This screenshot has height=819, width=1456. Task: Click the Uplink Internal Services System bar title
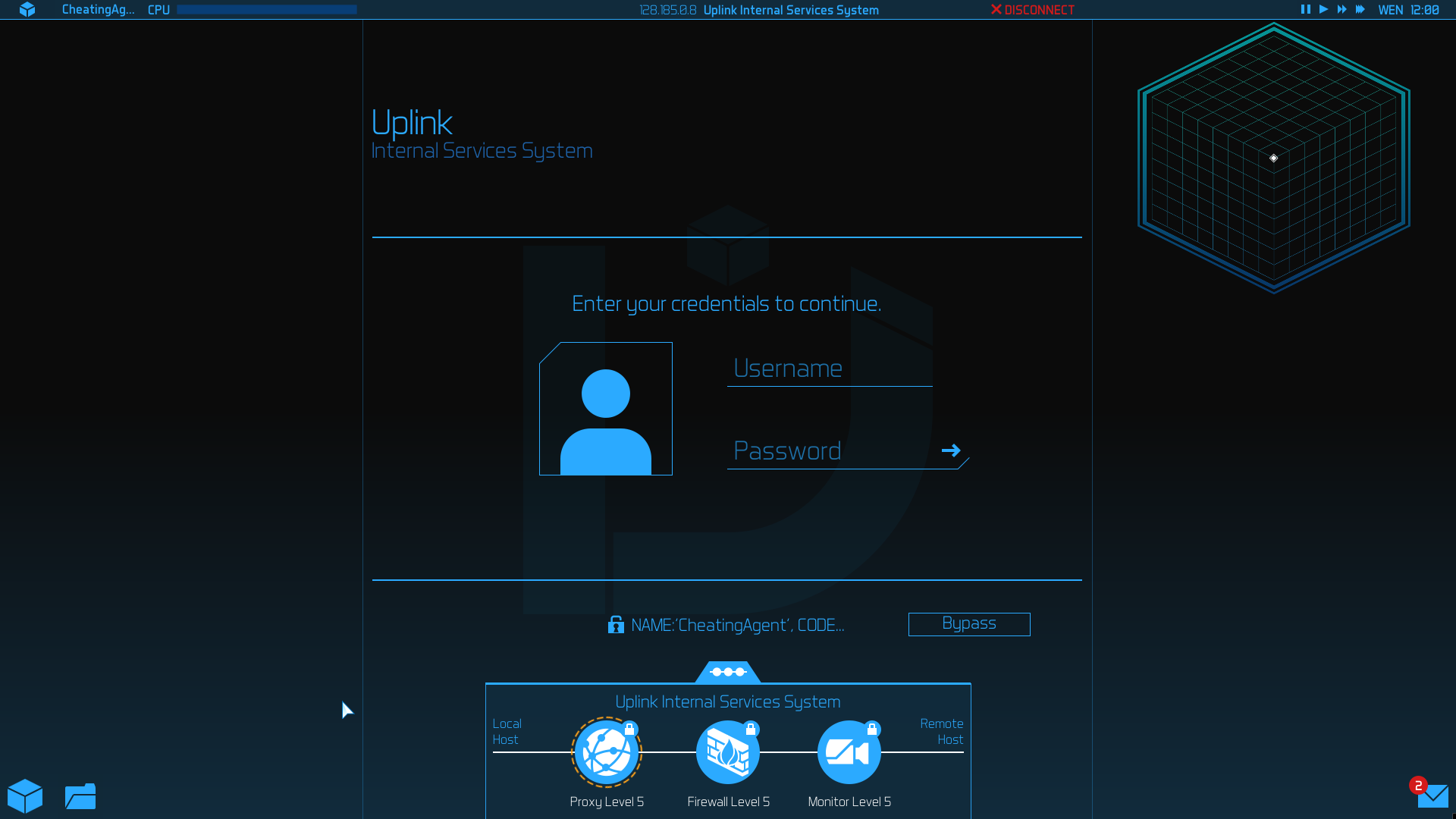[x=791, y=10]
